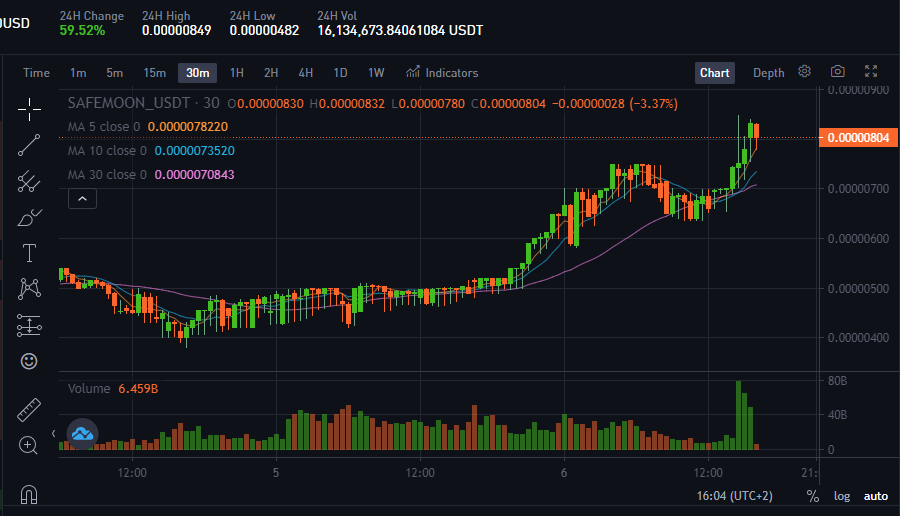The width and height of the screenshot is (900, 516).
Task: Click the date label 5 on time axis
Action: (276, 472)
